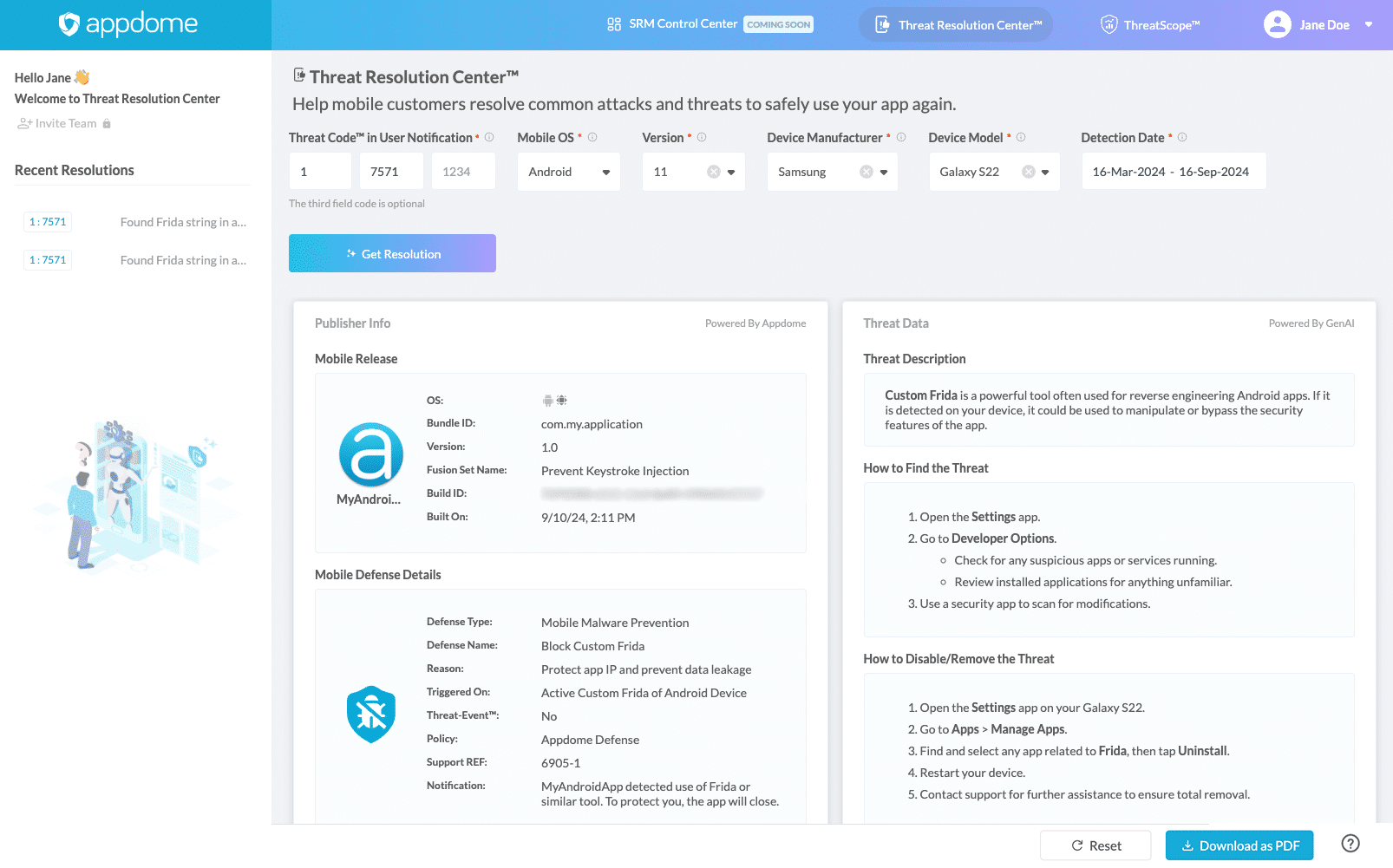The image size is (1393, 868).
Task: Download the resolution as PDF
Action: click(1239, 845)
